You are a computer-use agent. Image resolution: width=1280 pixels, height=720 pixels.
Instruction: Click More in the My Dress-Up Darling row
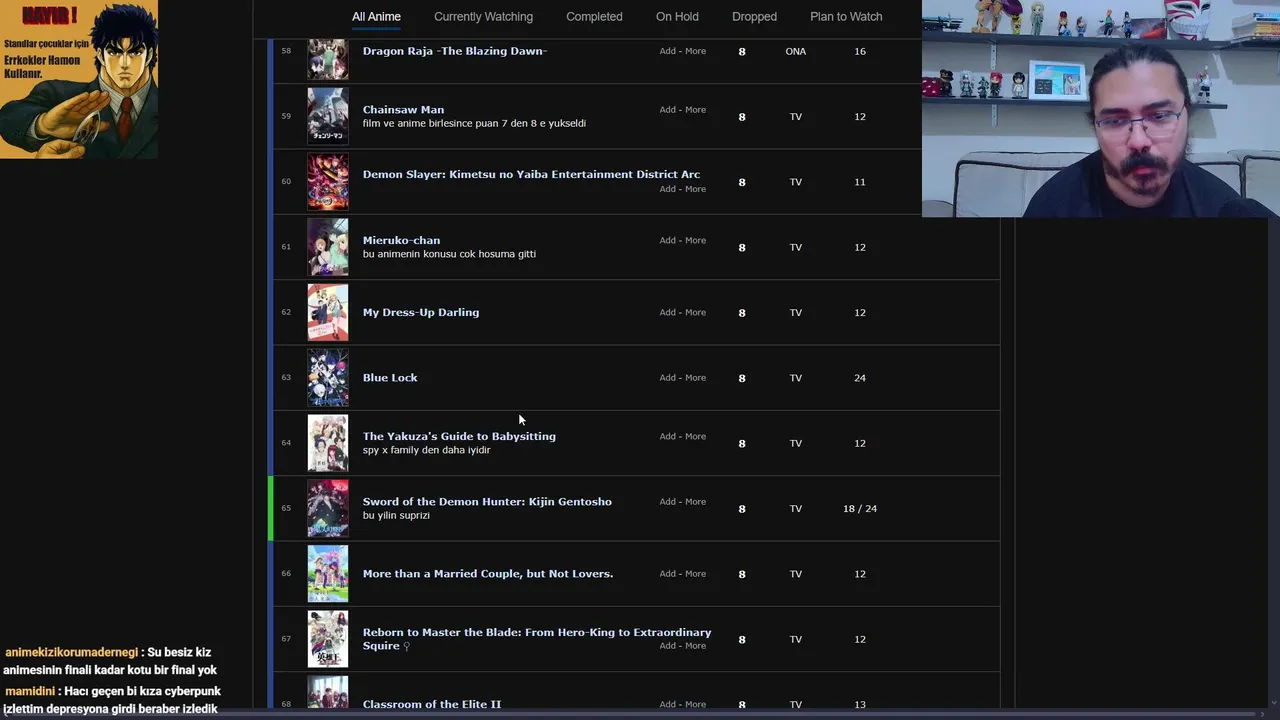click(695, 312)
